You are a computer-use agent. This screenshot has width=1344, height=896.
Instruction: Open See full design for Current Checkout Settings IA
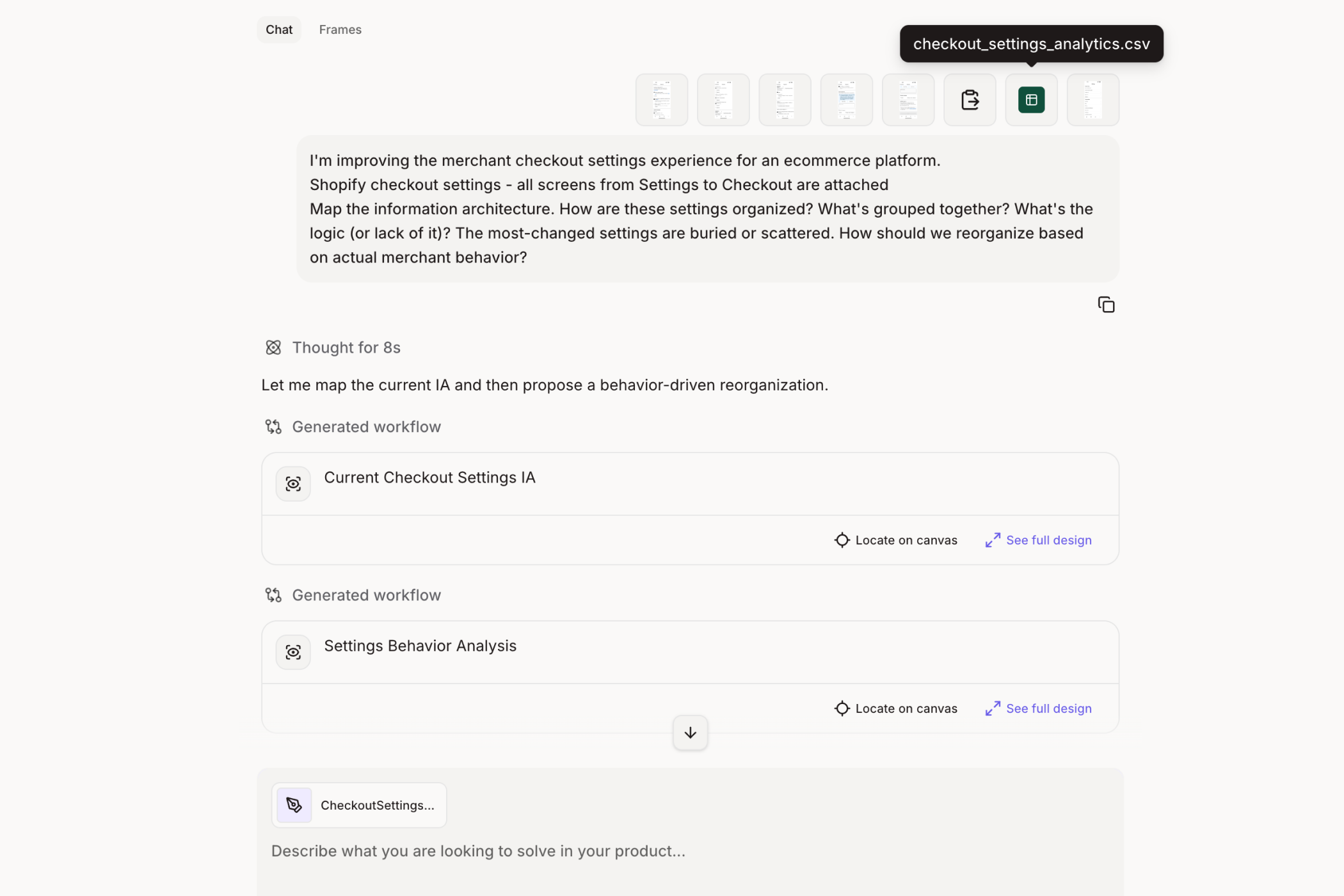pos(1048,540)
